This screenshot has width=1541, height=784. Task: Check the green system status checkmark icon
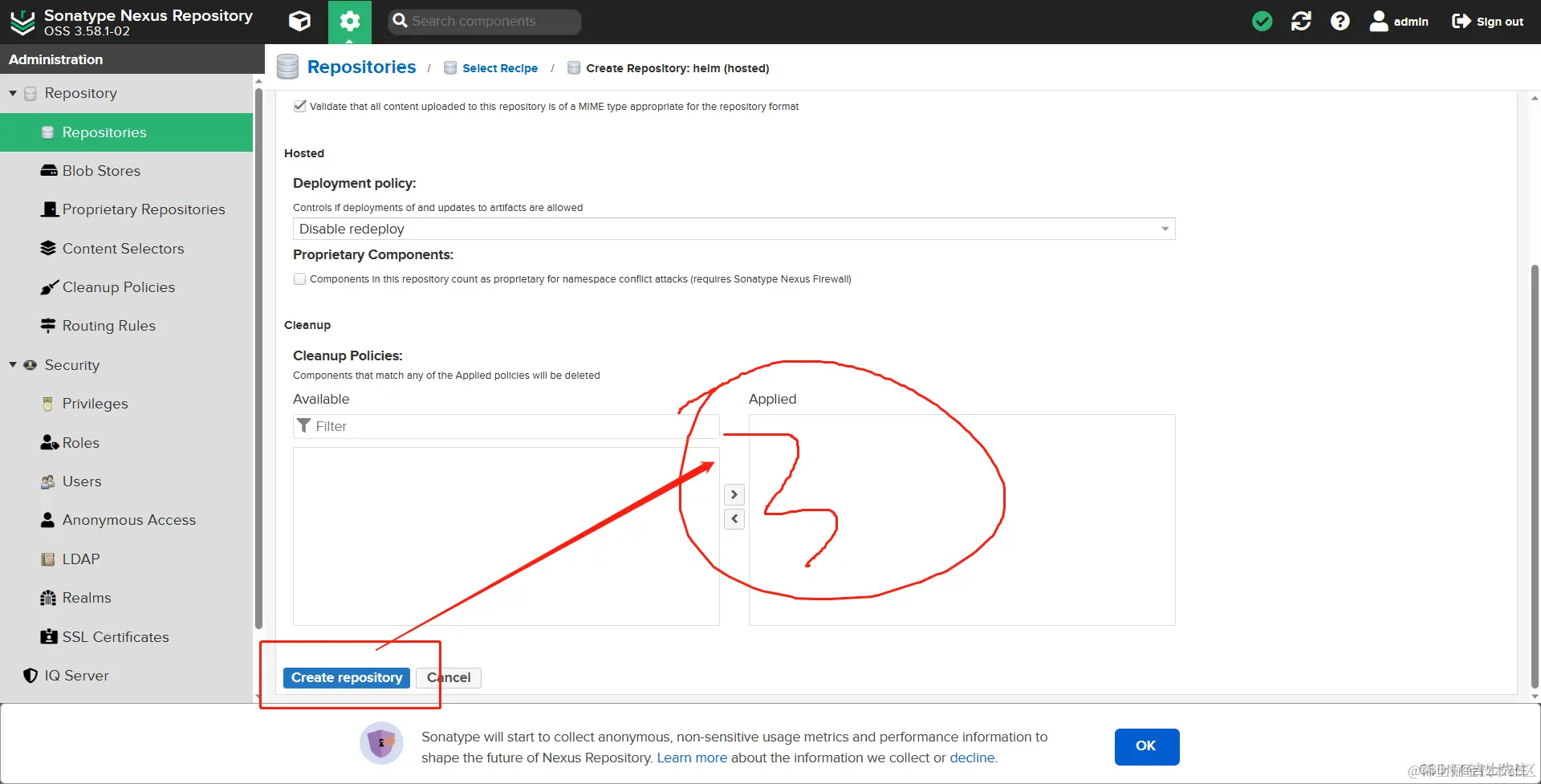1262,22
